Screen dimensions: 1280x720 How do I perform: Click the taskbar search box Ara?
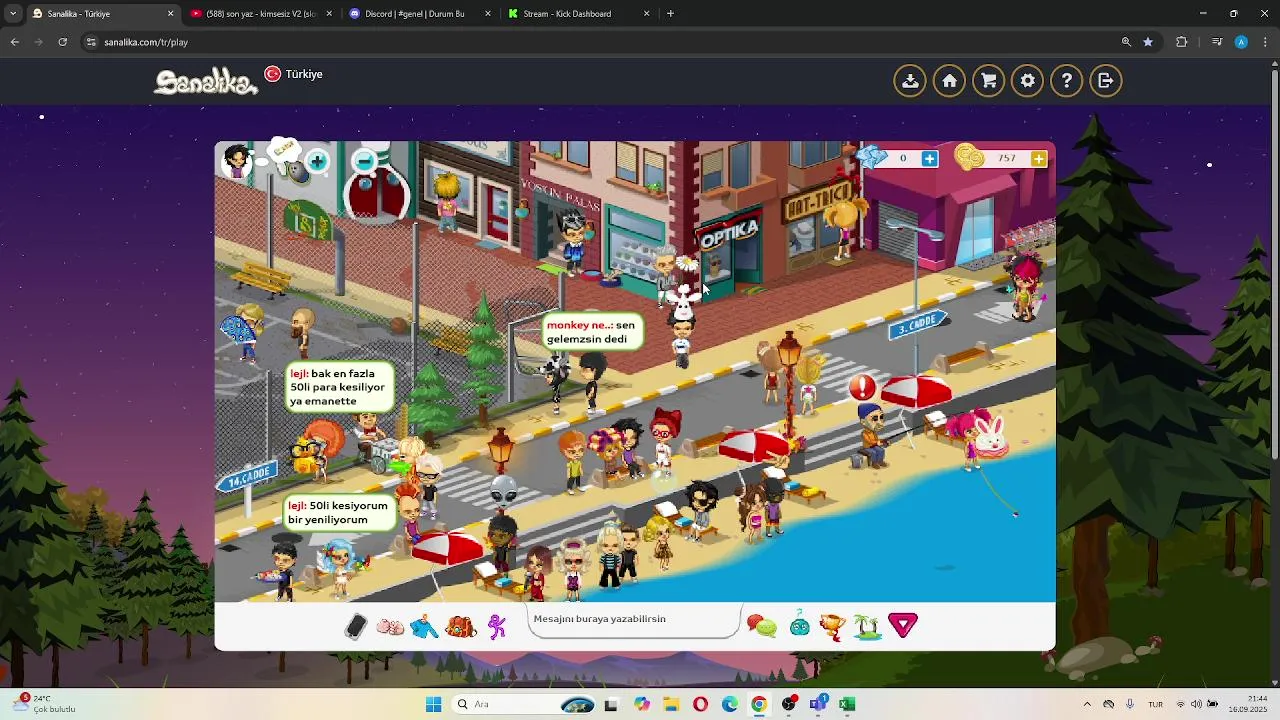tap(524, 704)
